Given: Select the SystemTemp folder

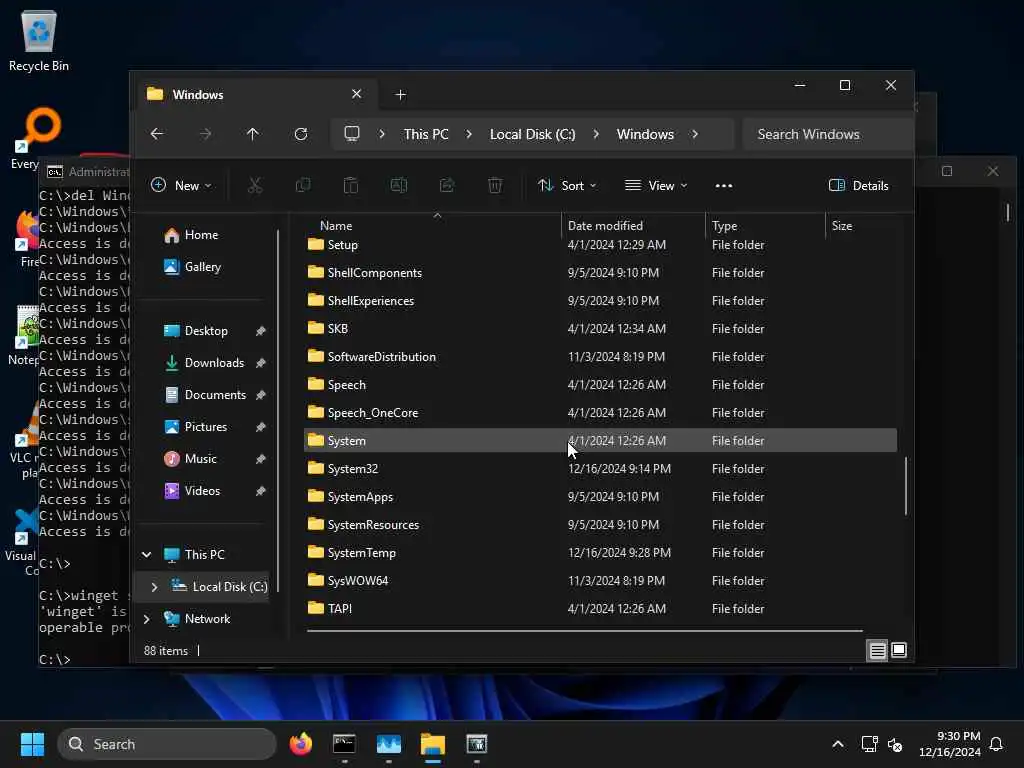Looking at the screenshot, I should 600,552.
